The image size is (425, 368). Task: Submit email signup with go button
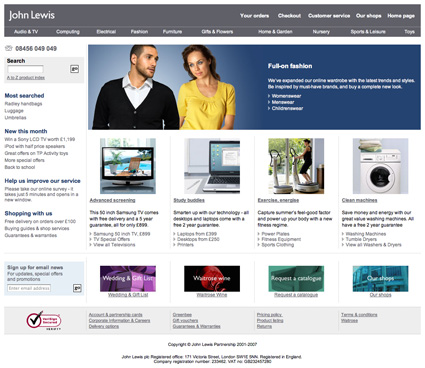pyautogui.click(x=77, y=288)
